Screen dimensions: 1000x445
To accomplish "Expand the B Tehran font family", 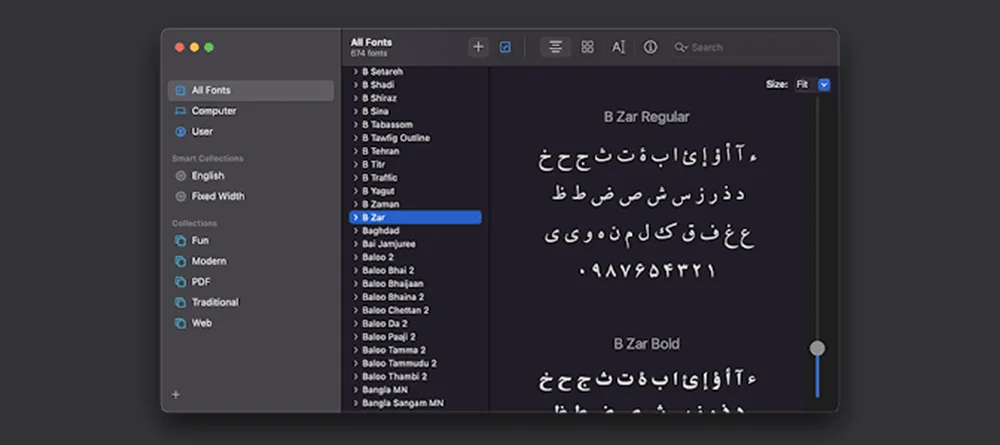I will (x=356, y=152).
